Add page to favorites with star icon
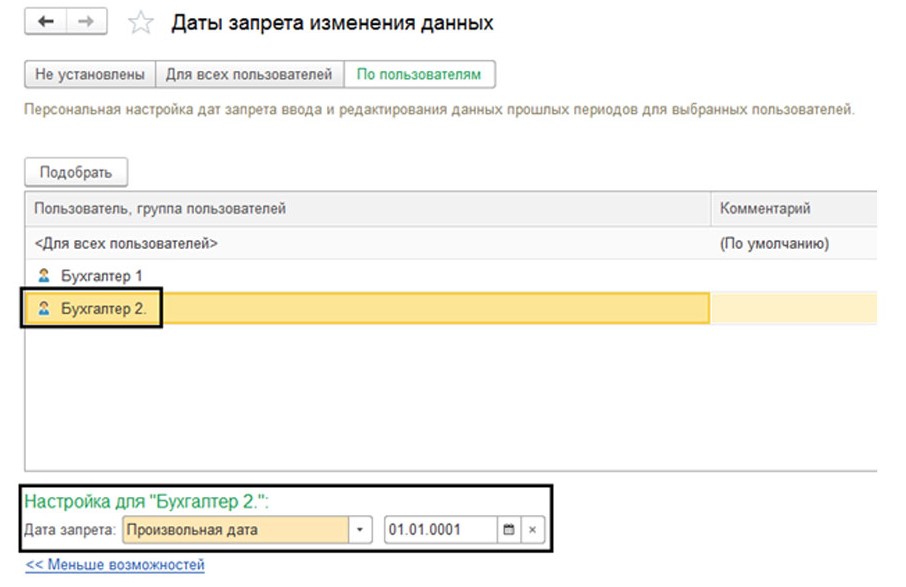 (x=142, y=23)
